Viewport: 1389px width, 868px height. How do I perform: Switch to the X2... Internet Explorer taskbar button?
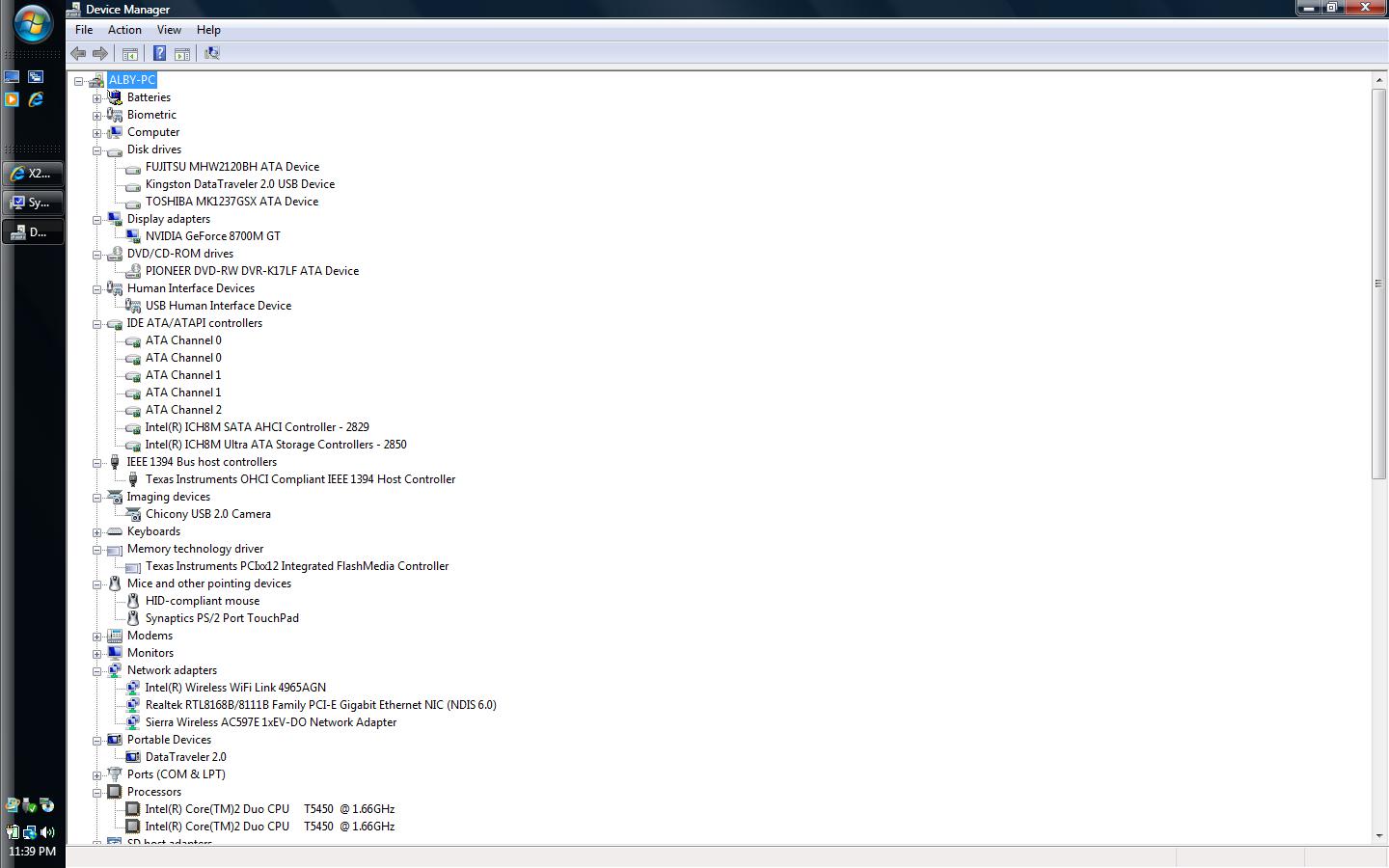(33, 174)
